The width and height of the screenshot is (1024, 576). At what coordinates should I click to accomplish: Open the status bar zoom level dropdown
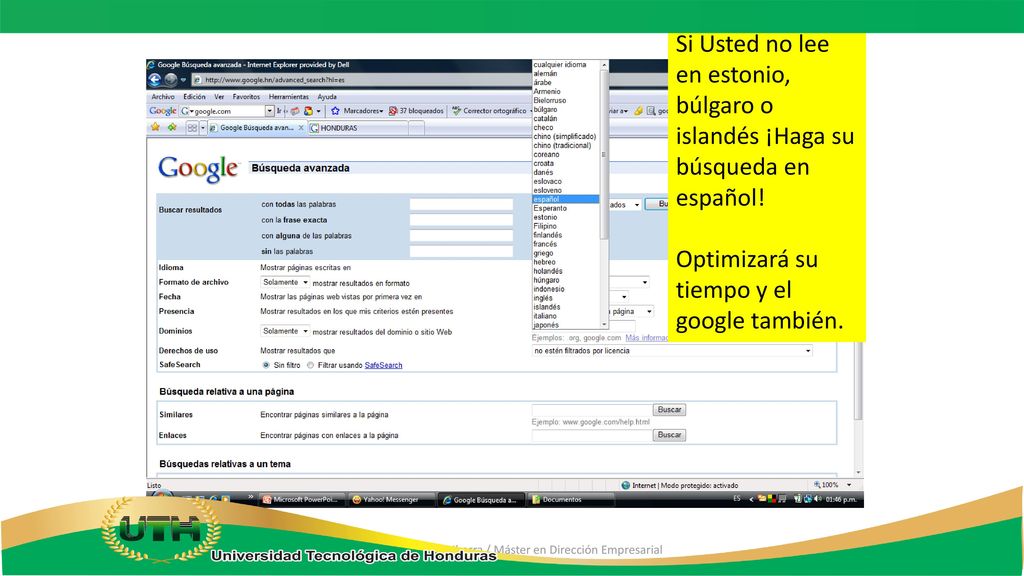[849, 485]
